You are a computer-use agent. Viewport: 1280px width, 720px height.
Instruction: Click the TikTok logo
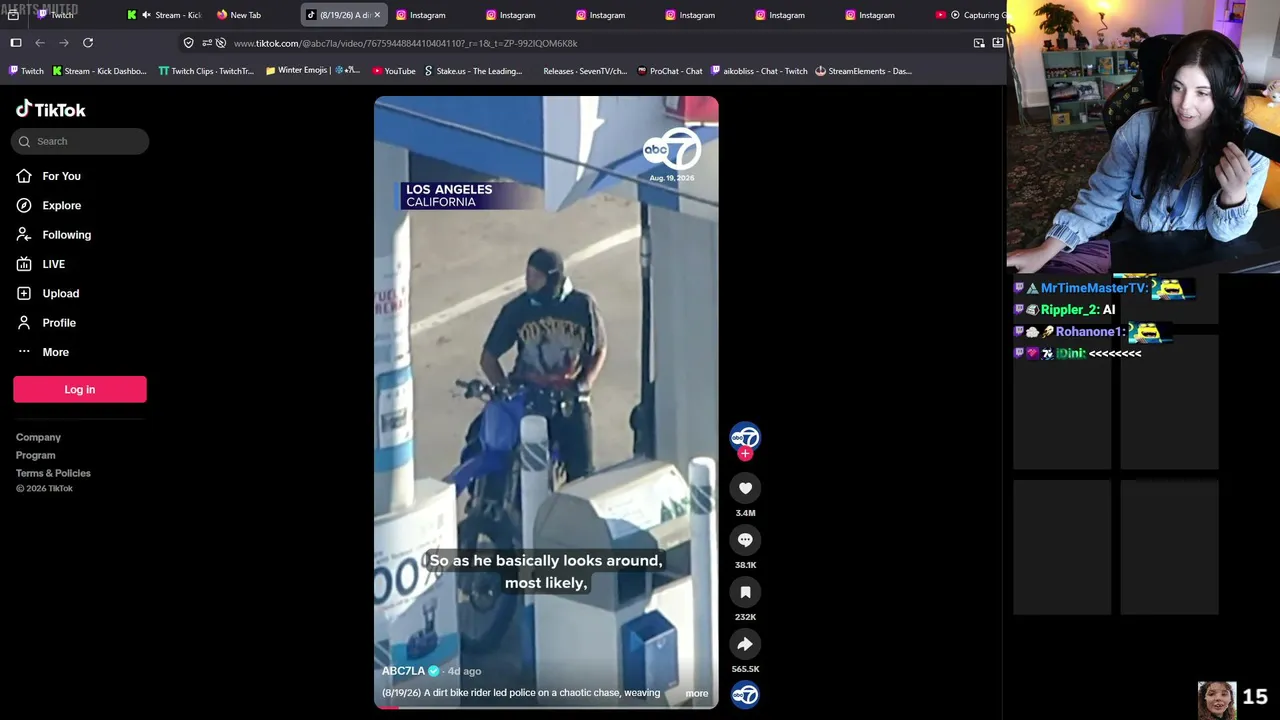tap(51, 109)
